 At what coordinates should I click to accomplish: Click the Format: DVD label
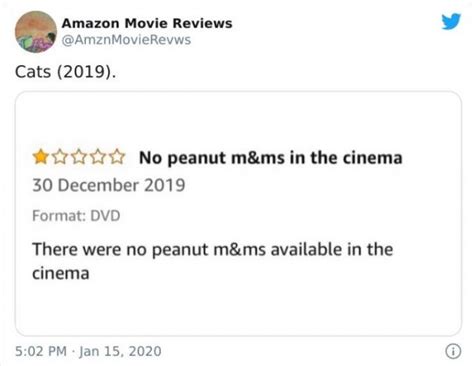[76, 216]
